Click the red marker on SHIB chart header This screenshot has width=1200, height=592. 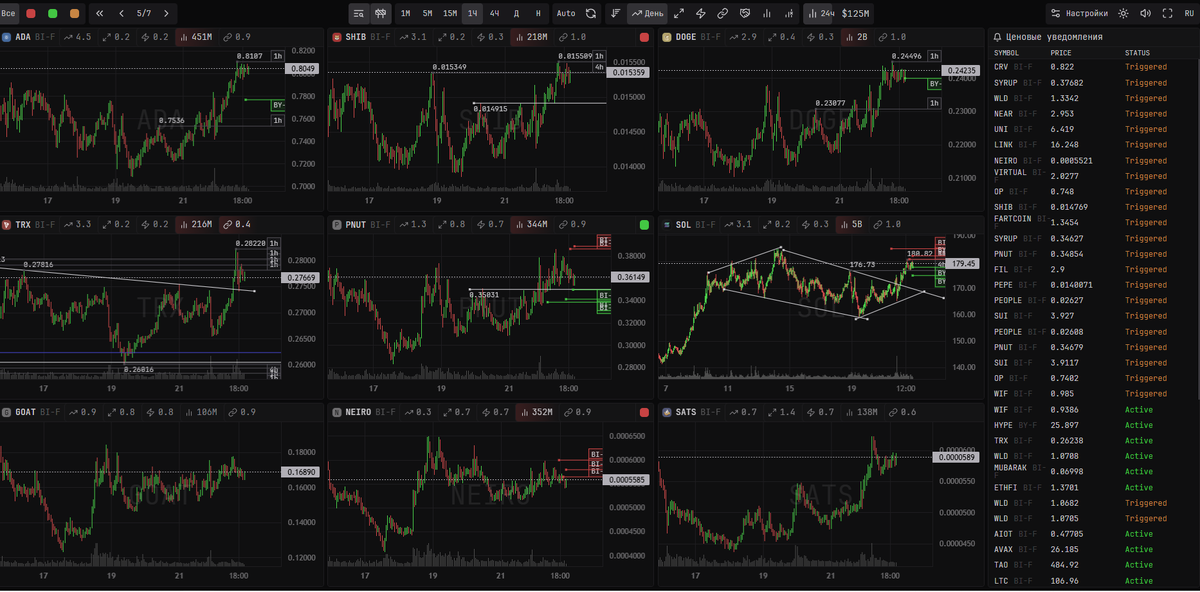(644, 37)
